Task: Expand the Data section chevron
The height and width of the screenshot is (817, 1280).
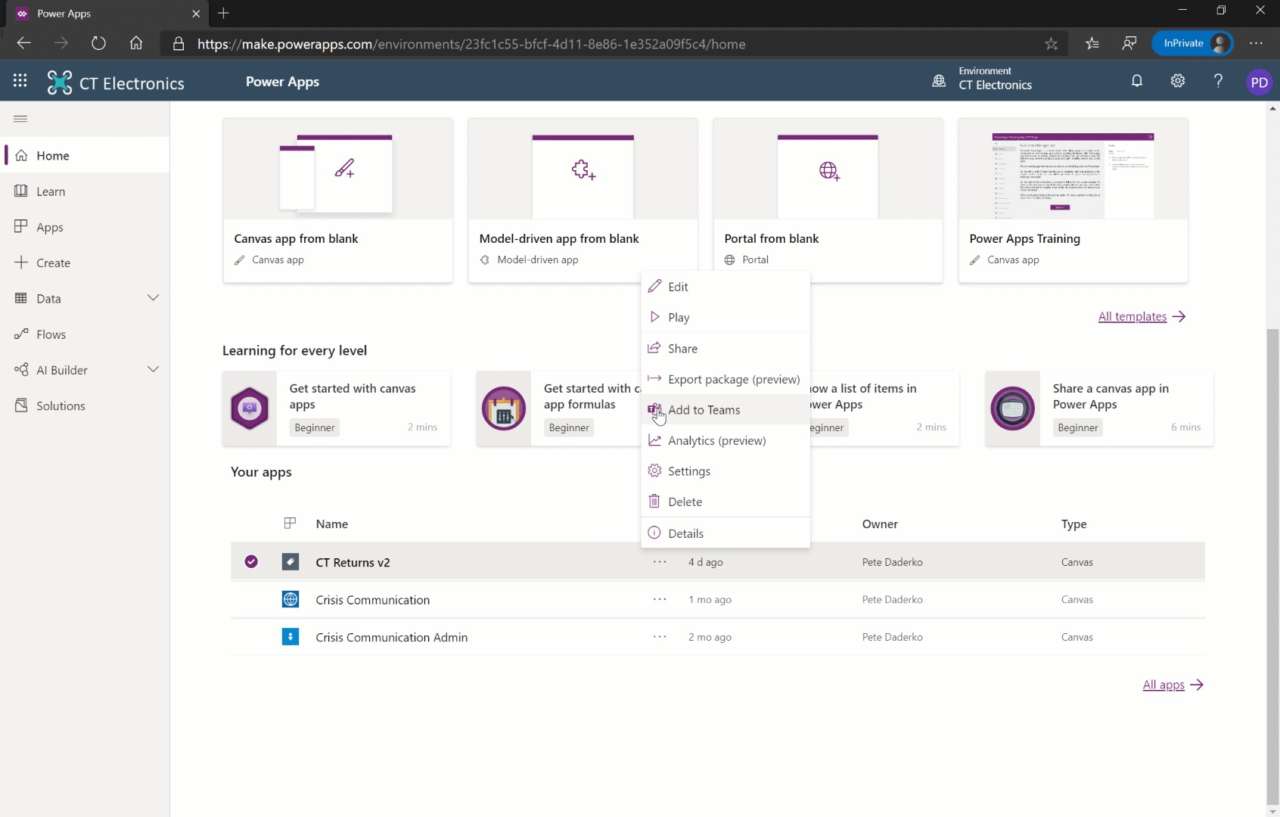Action: coord(153,298)
